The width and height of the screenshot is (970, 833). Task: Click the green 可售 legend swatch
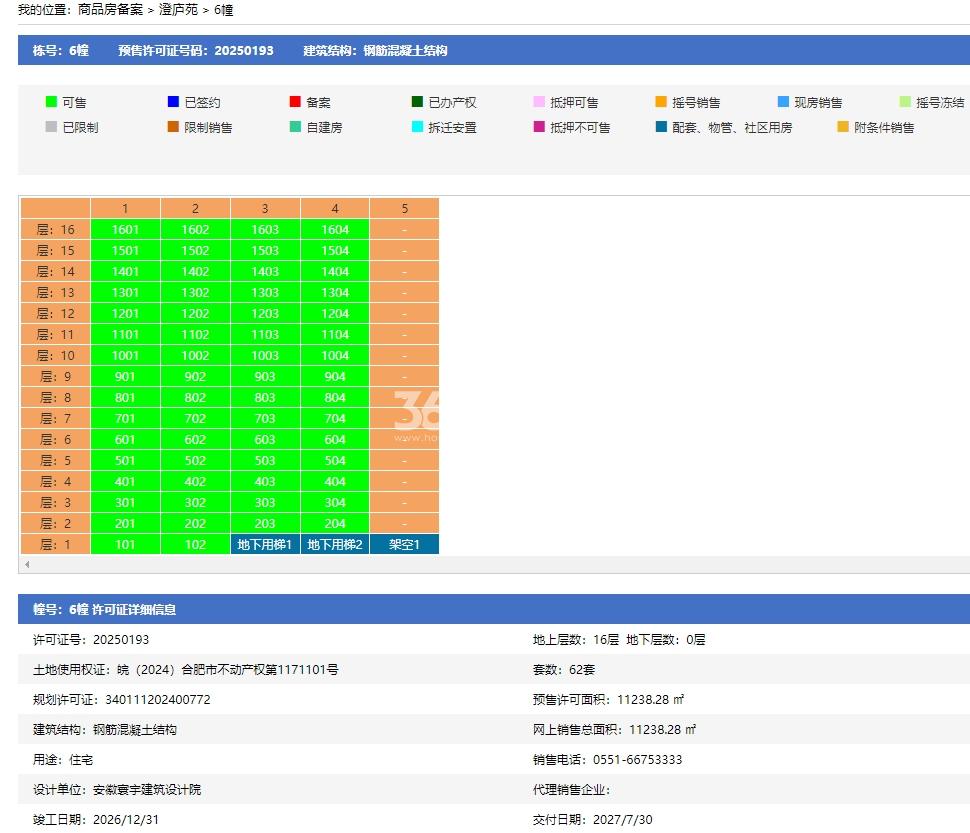[51, 101]
